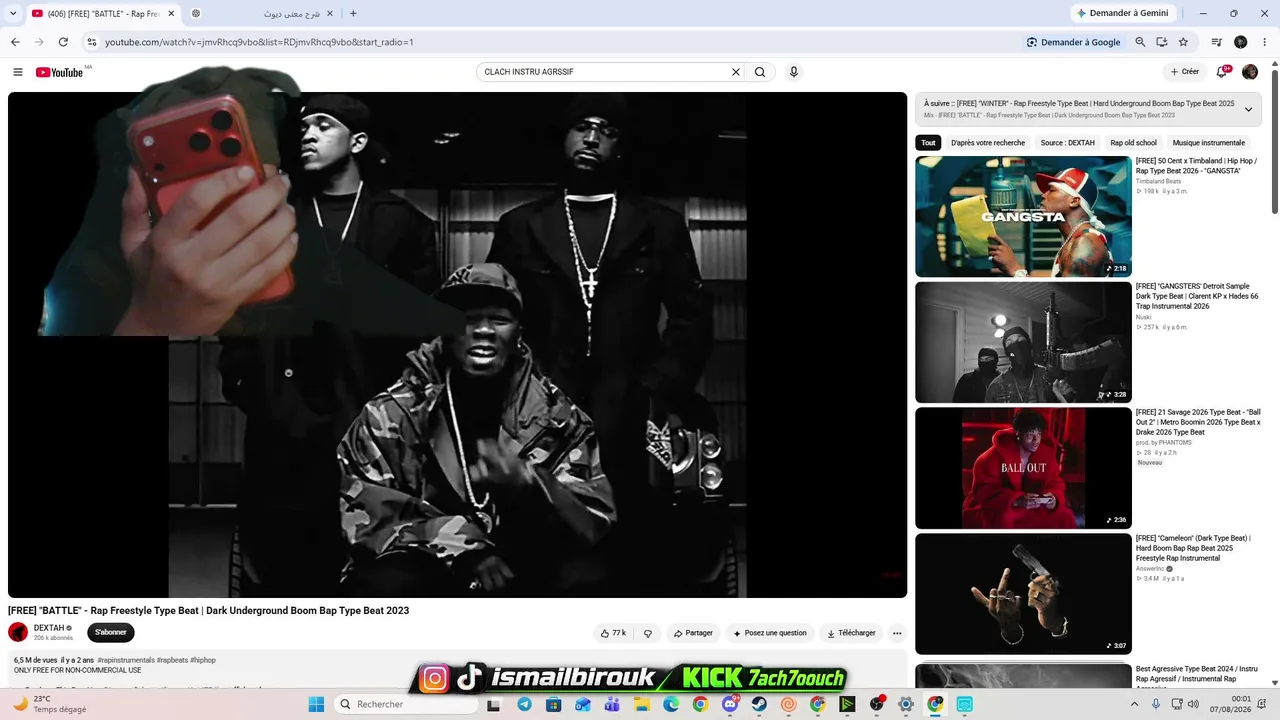Select the 'Rap old school' chip
The width and height of the screenshot is (1280, 720).
tap(1133, 143)
